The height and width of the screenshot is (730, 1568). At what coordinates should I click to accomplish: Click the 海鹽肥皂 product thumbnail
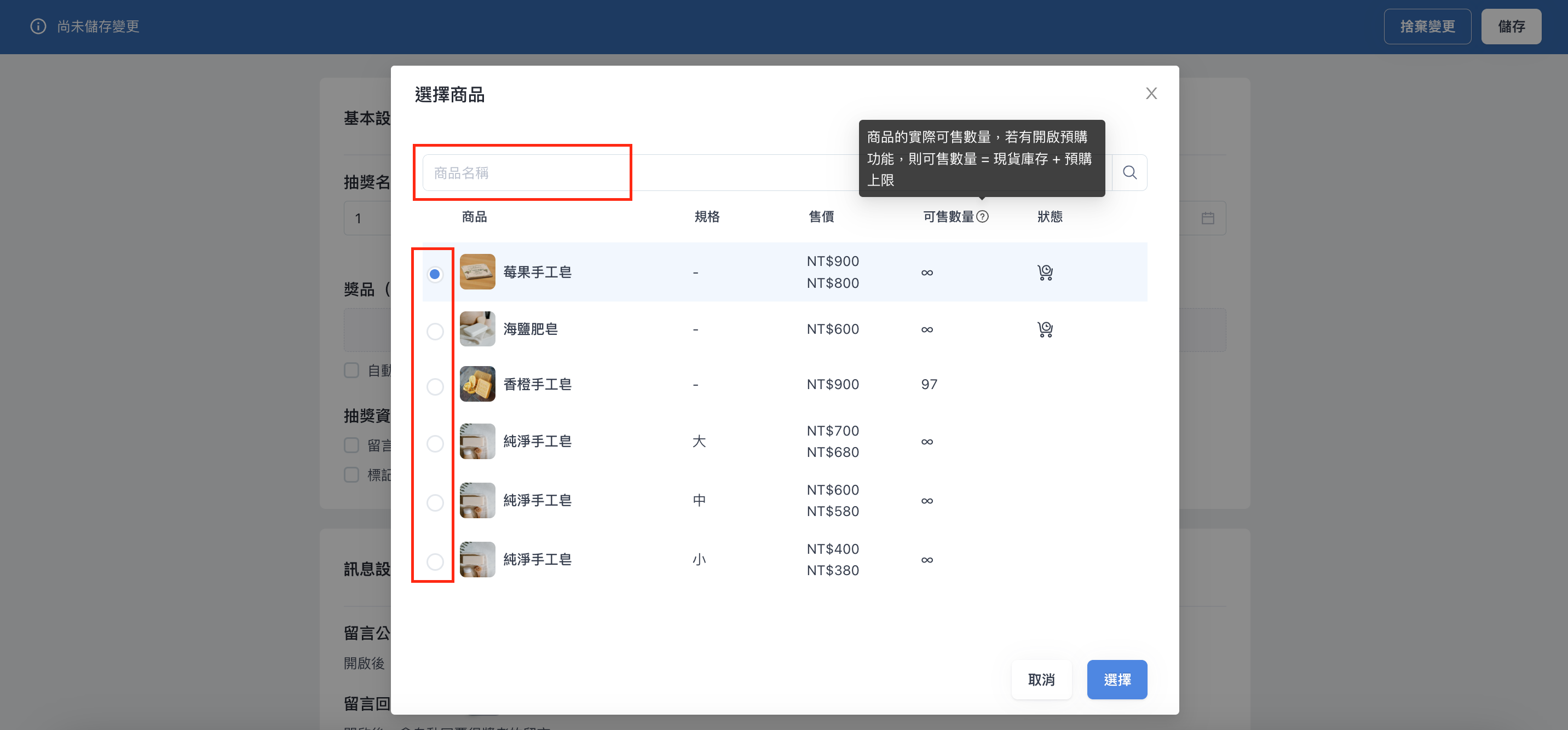[x=477, y=328]
